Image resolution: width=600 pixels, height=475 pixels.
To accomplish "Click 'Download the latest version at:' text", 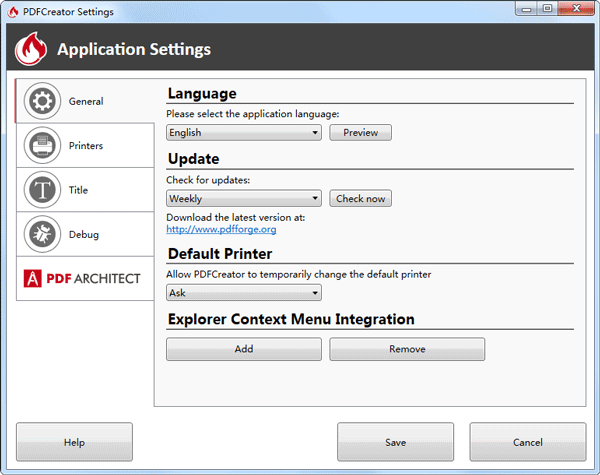I will [x=236, y=217].
